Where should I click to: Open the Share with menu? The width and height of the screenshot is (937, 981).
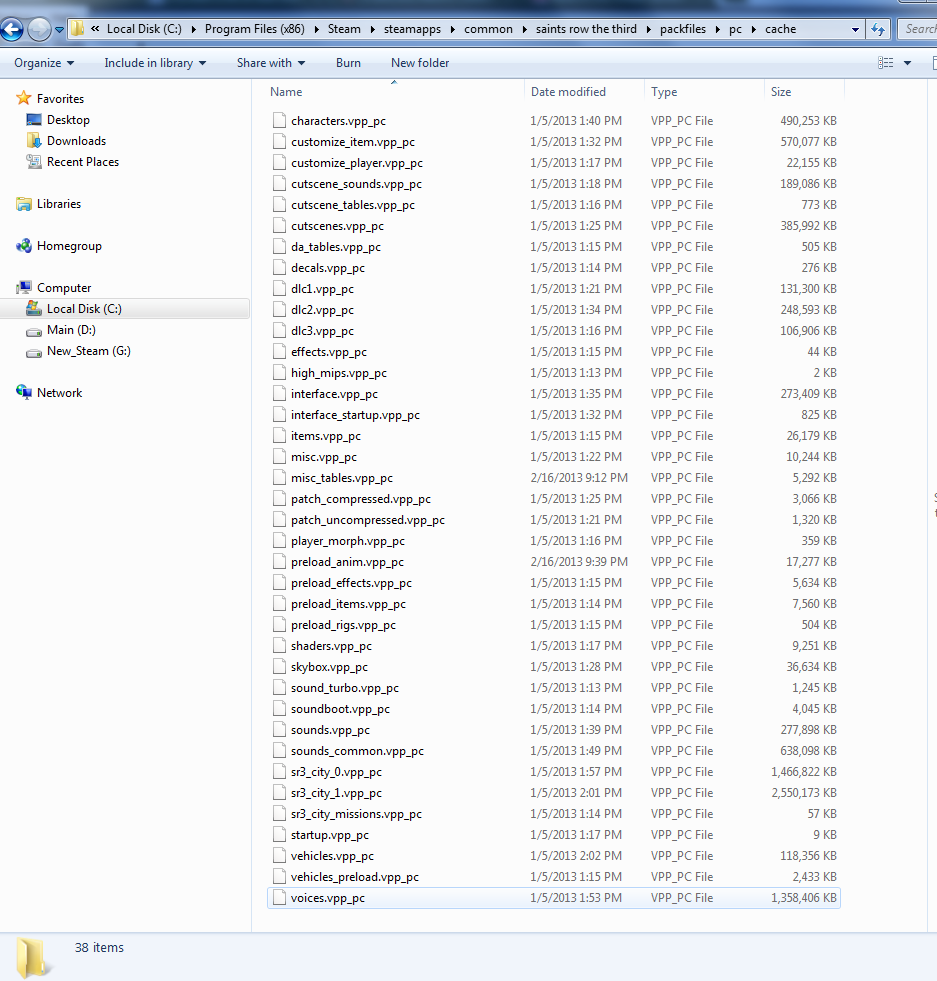point(271,63)
